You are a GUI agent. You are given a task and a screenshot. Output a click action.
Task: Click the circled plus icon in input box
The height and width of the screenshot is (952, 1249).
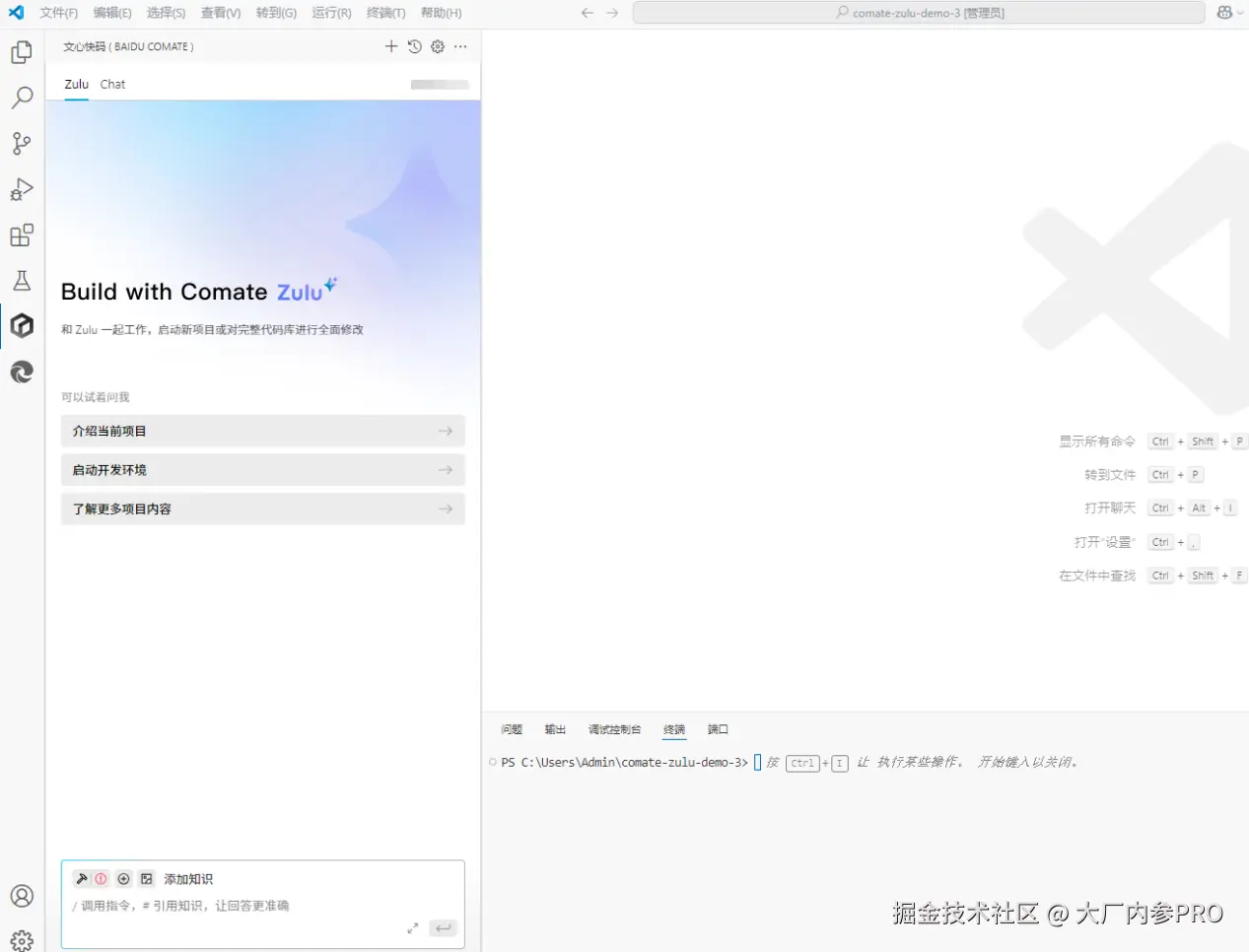[x=124, y=879]
